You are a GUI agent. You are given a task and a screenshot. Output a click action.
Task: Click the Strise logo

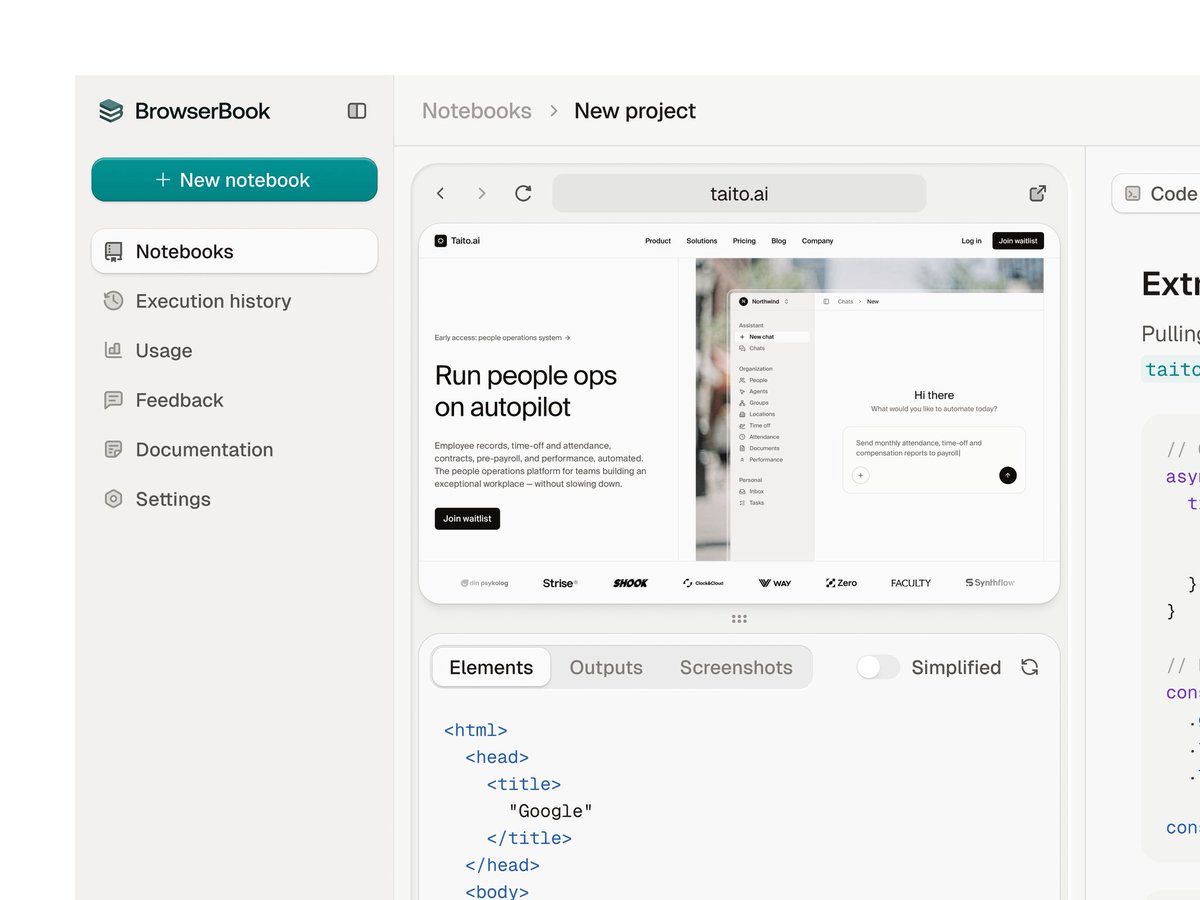coord(560,583)
